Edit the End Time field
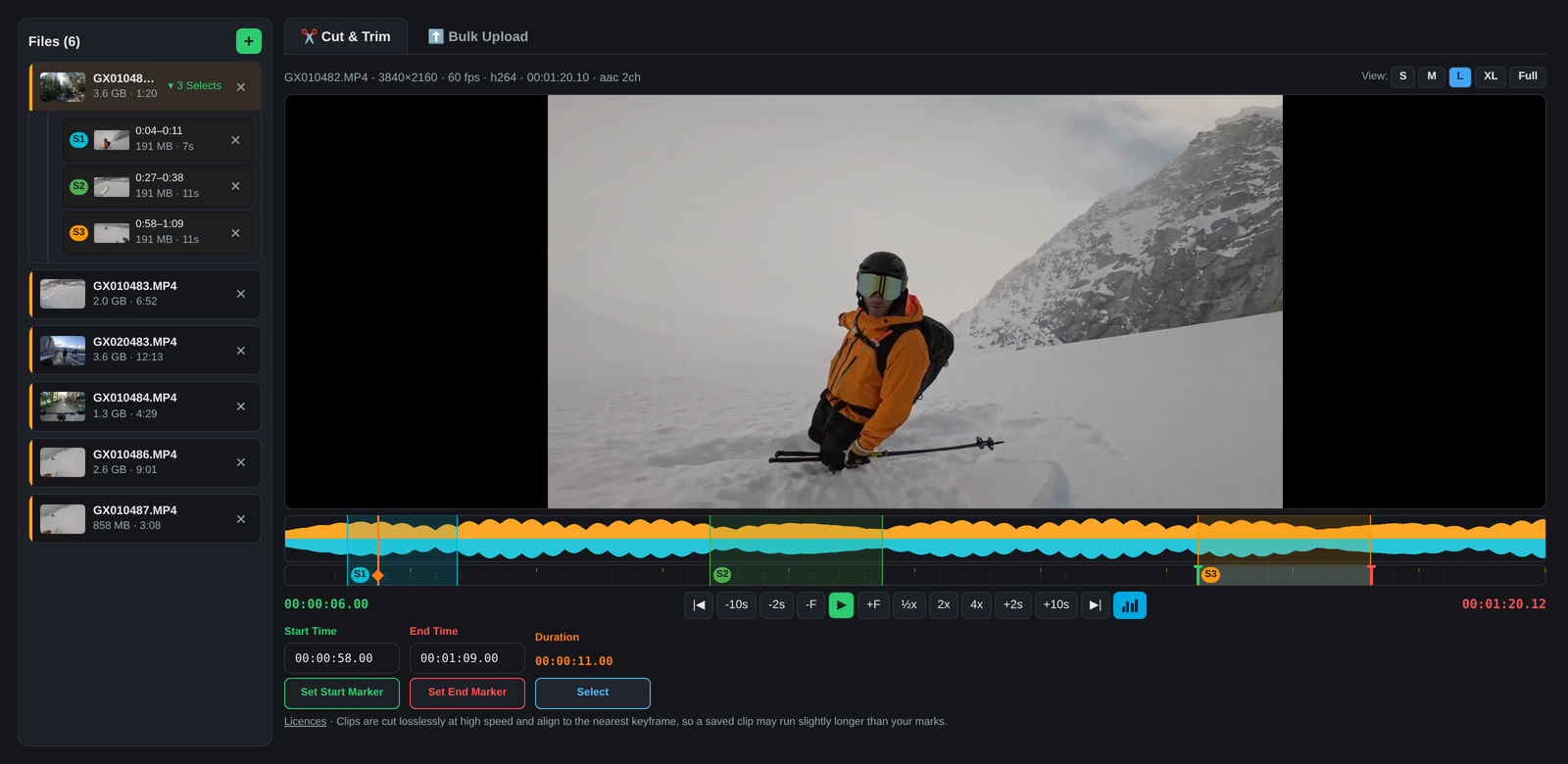 pos(467,658)
